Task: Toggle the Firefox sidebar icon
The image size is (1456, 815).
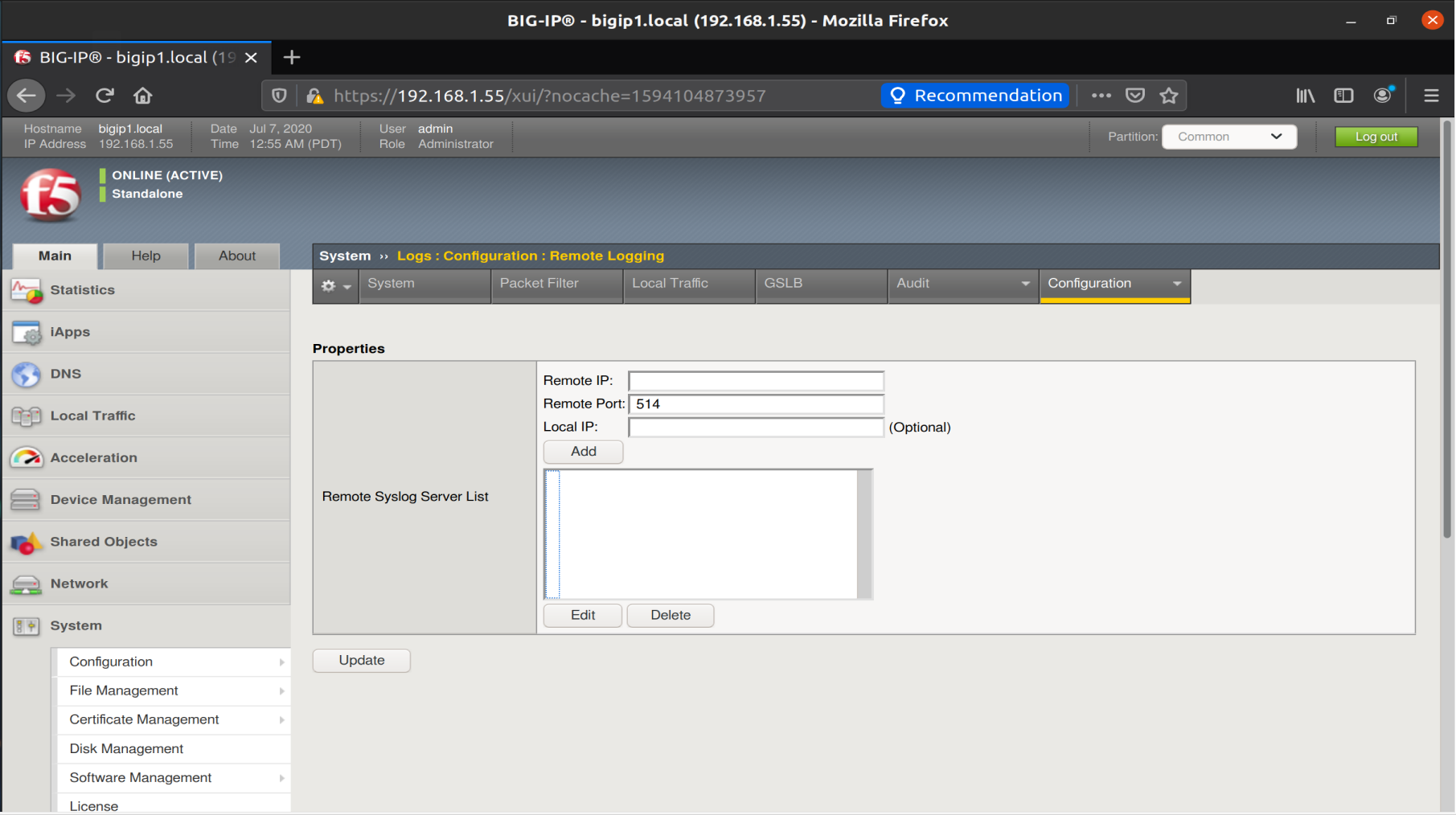Action: [1343, 96]
